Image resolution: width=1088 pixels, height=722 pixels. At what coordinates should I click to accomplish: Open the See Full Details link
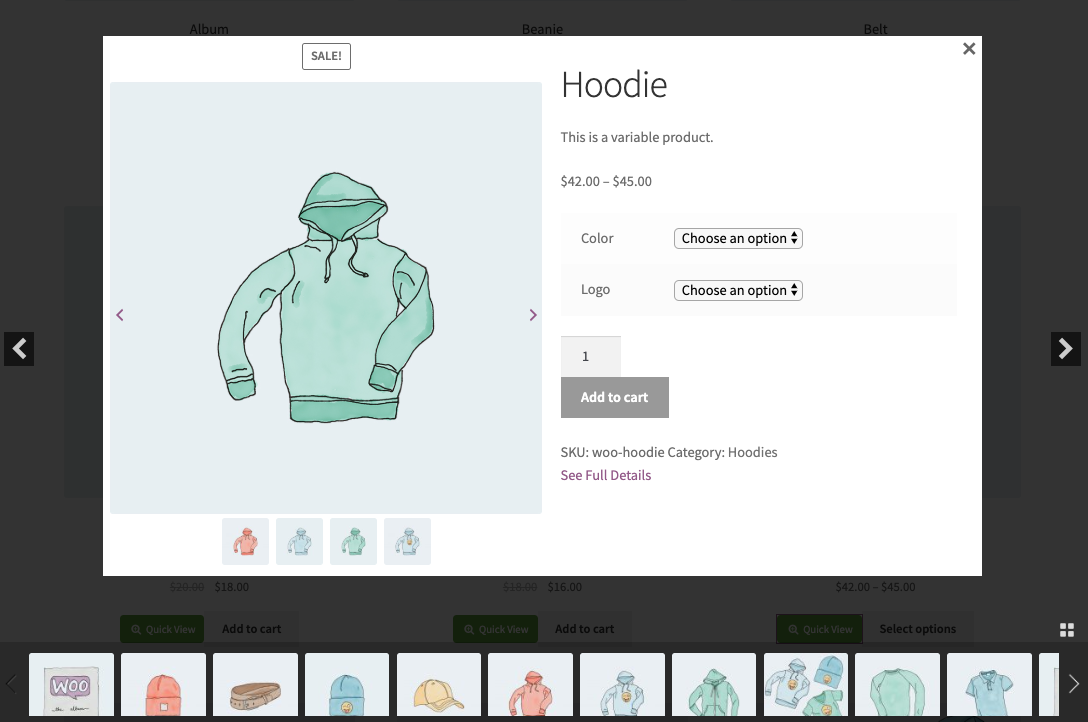pyautogui.click(x=605, y=475)
